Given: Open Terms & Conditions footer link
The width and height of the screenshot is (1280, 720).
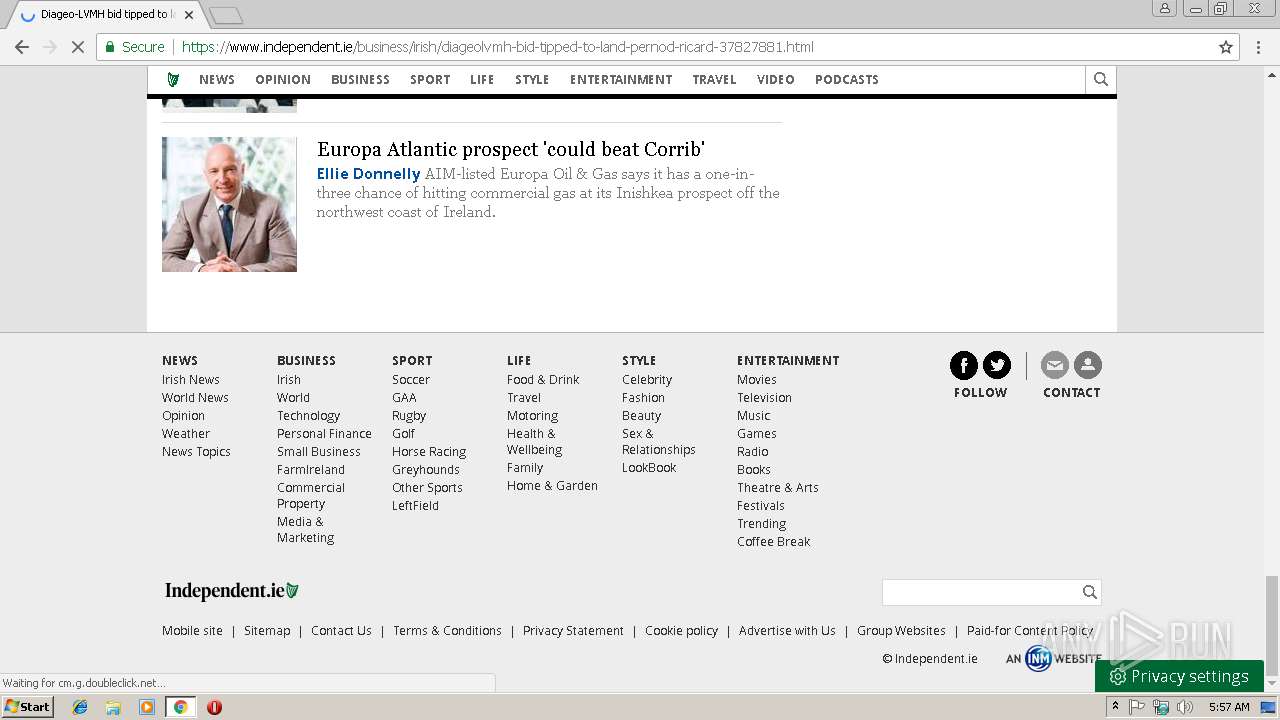Looking at the screenshot, I should (x=447, y=631).
